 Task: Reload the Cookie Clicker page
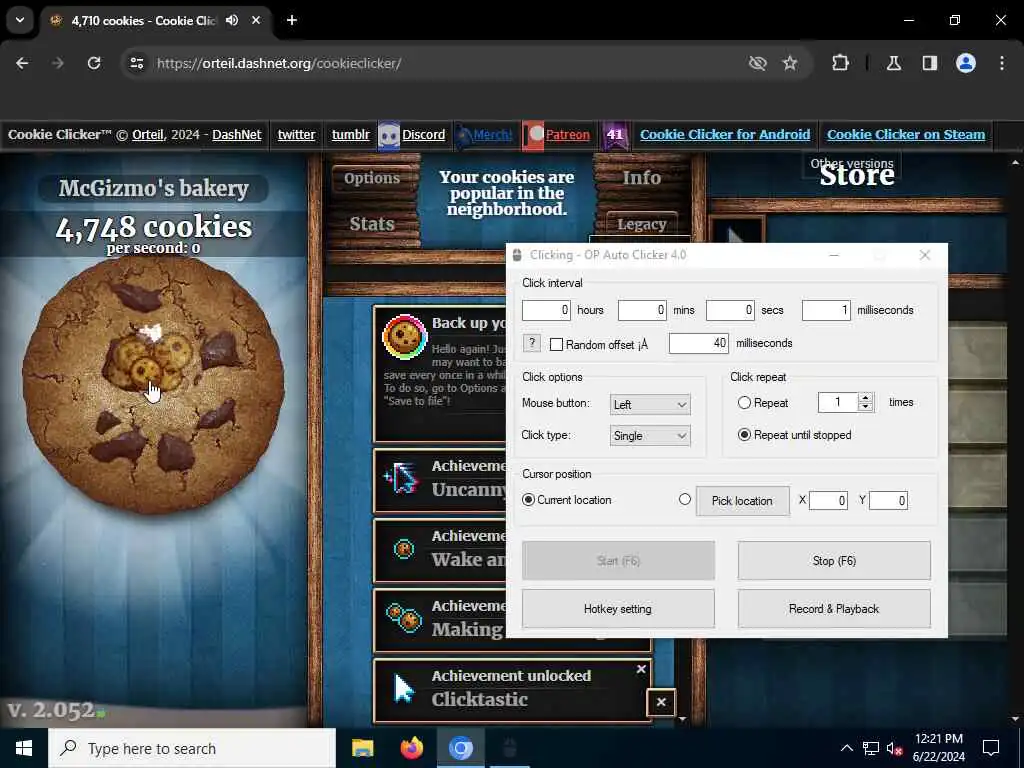[x=94, y=63]
